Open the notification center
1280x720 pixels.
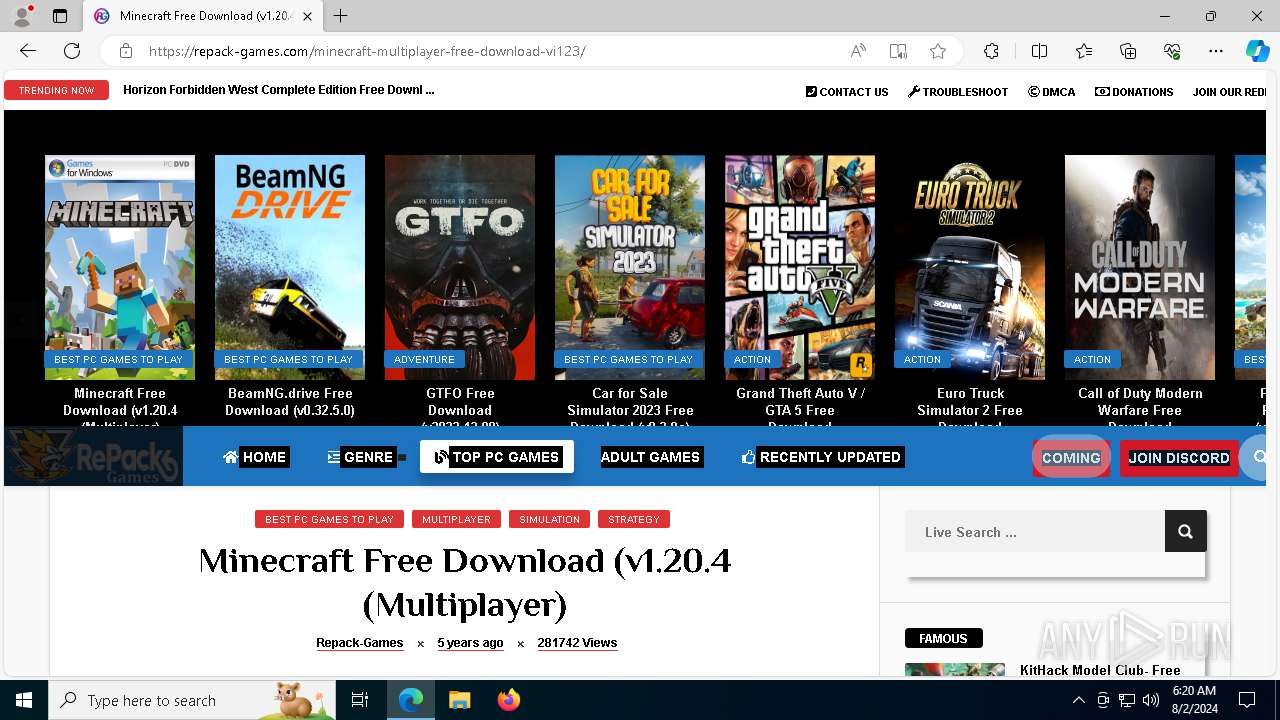[x=1247, y=700]
